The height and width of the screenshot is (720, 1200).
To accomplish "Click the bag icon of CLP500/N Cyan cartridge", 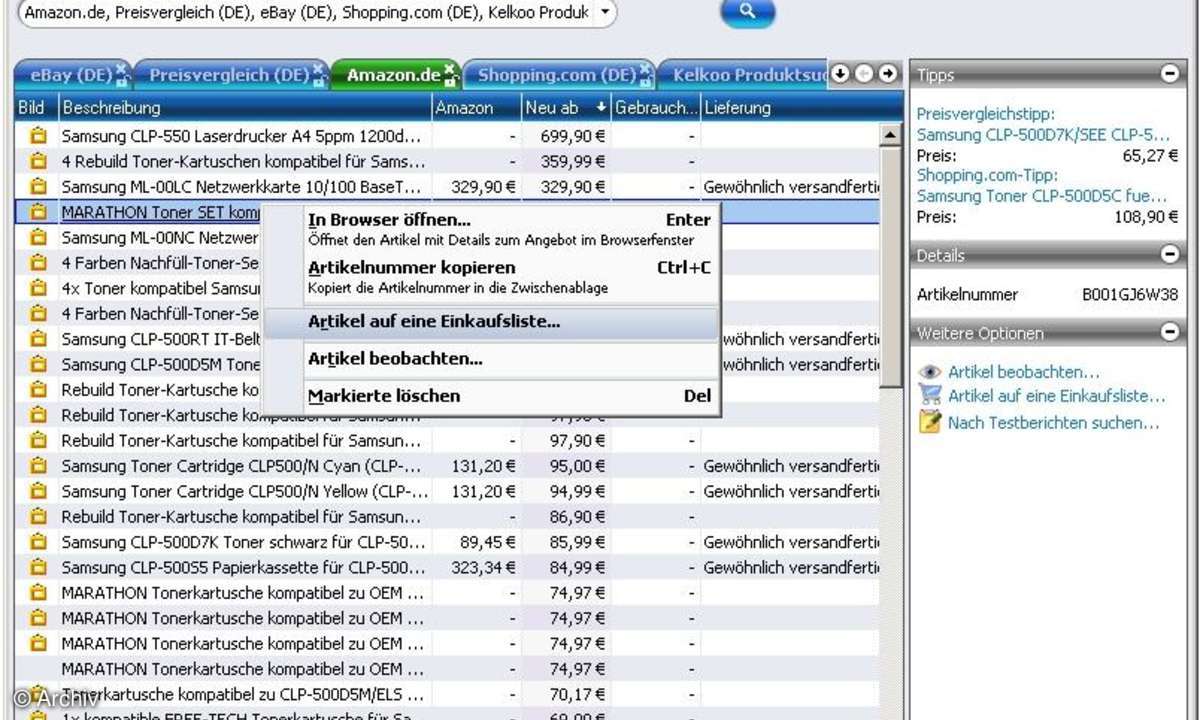I will [x=38, y=466].
